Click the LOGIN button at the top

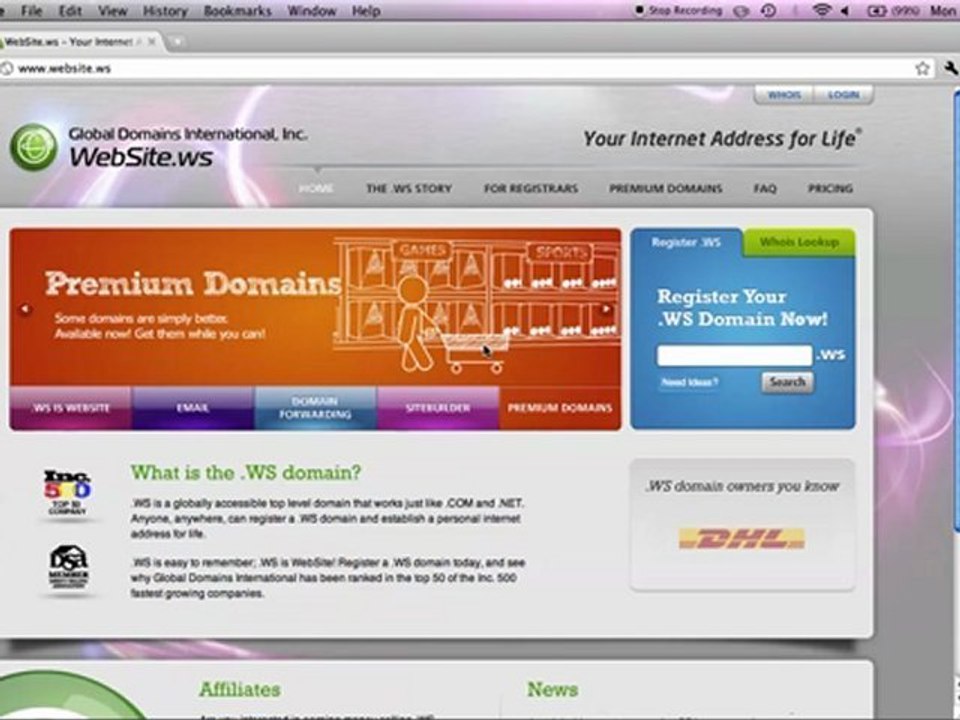843,95
